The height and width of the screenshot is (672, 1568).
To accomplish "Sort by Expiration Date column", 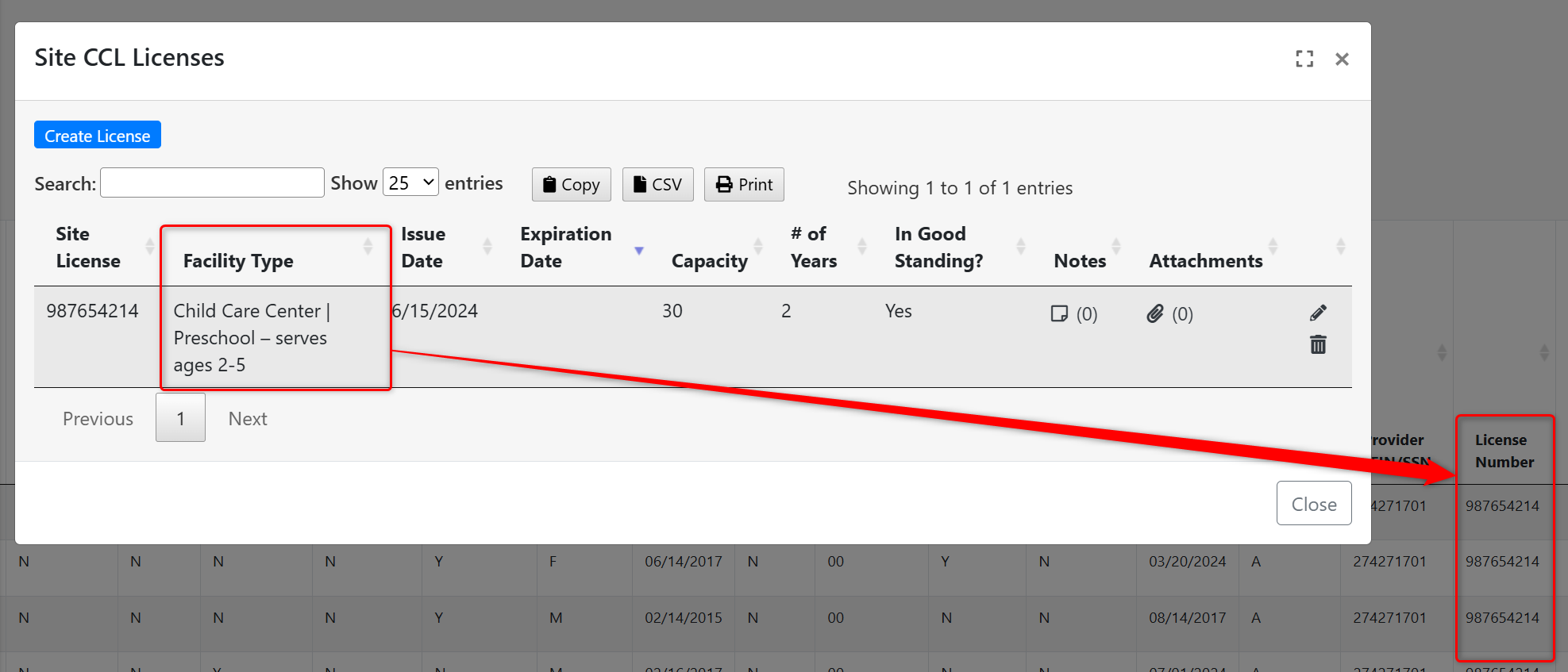I will tap(580, 248).
